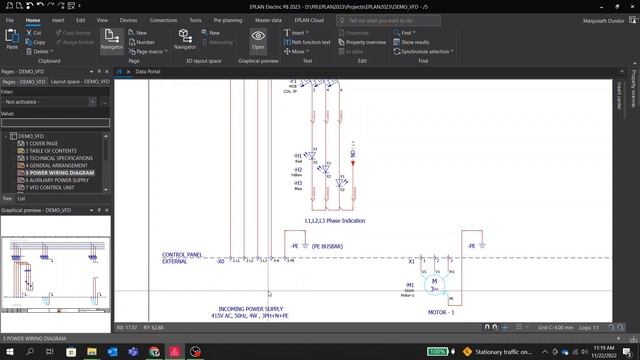Open the Find dropdown arrow

(414, 33)
